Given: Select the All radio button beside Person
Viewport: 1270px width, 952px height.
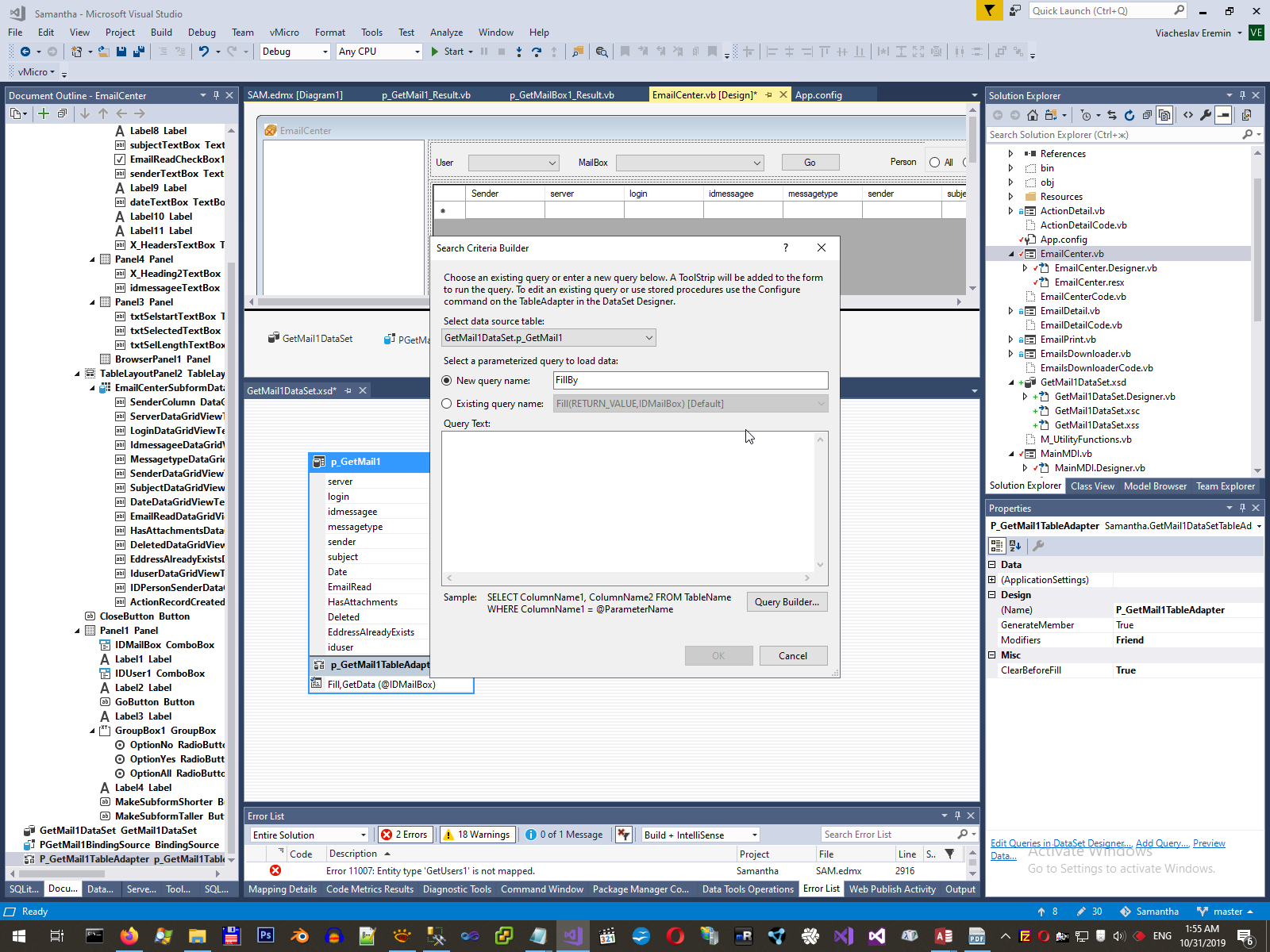Looking at the screenshot, I should 935,163.
